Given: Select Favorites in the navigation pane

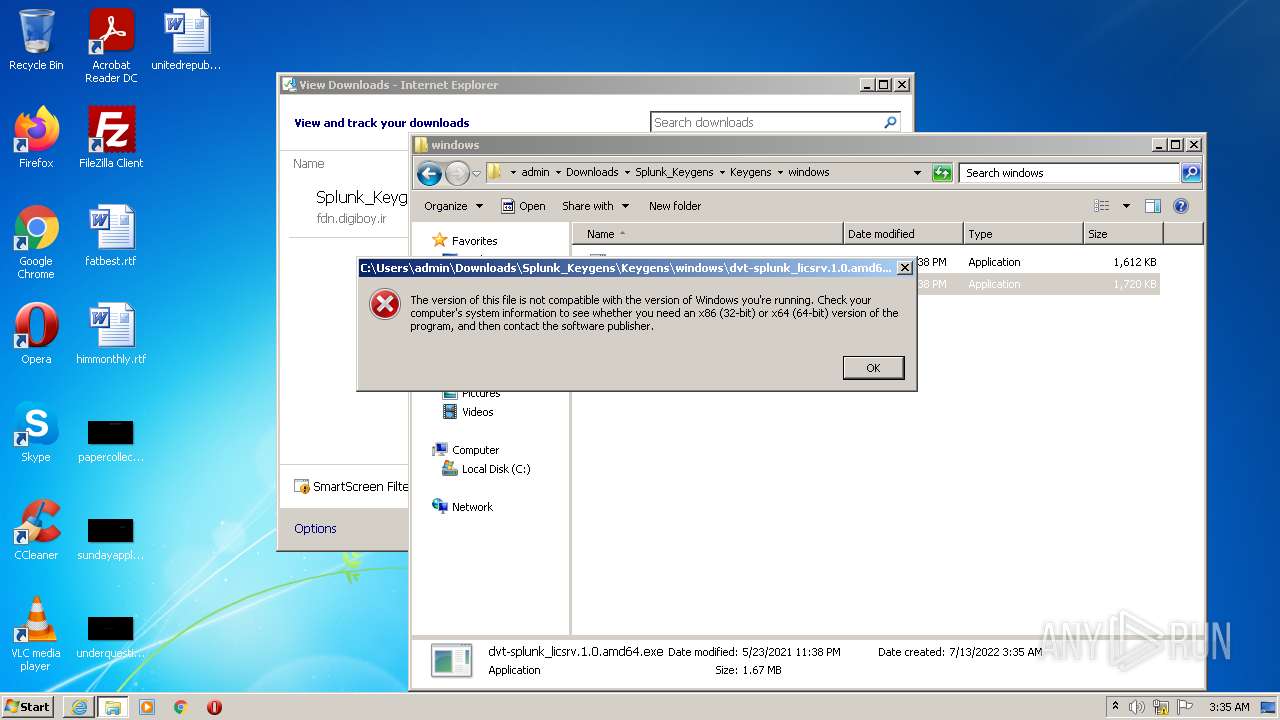Looking at the screenshot, I should [x=464, y=241].
